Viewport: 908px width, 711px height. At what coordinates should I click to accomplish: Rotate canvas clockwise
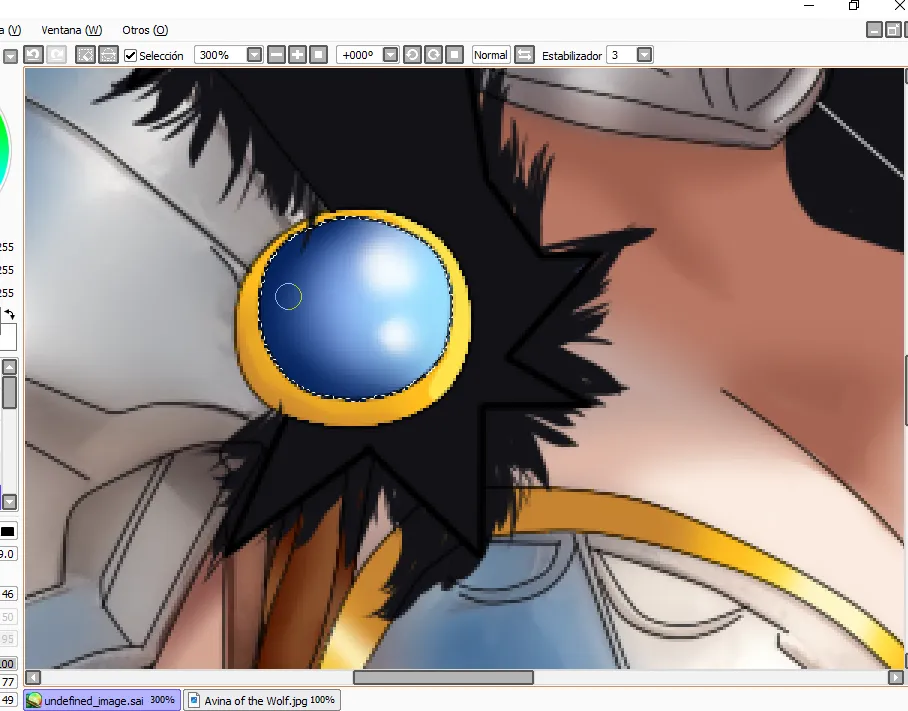tap(433, 55)
